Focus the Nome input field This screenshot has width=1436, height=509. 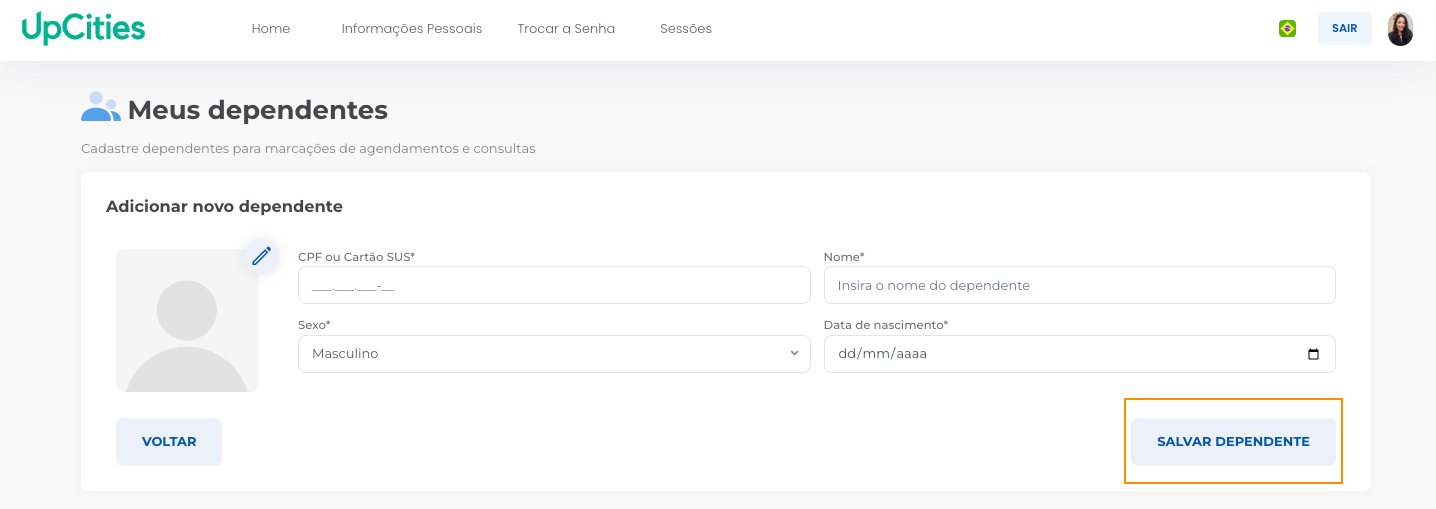coord(1080,285)
